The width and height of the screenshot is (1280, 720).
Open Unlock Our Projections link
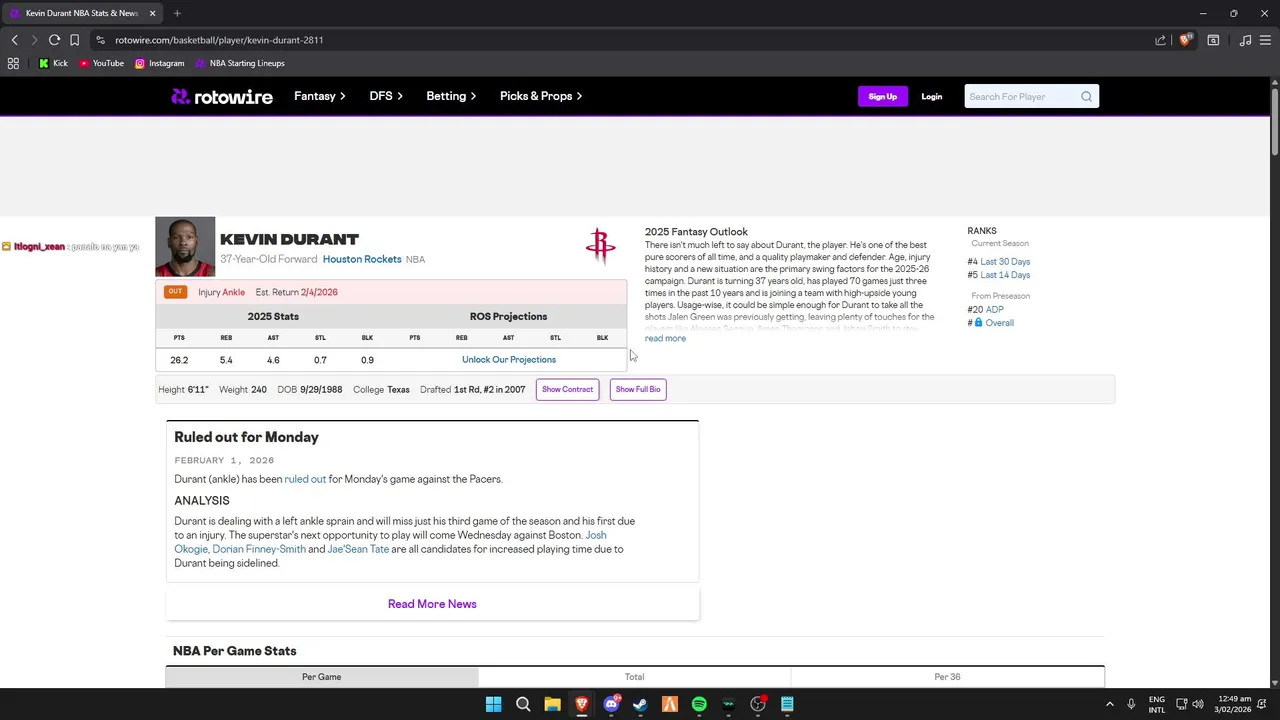coord(508,360)
